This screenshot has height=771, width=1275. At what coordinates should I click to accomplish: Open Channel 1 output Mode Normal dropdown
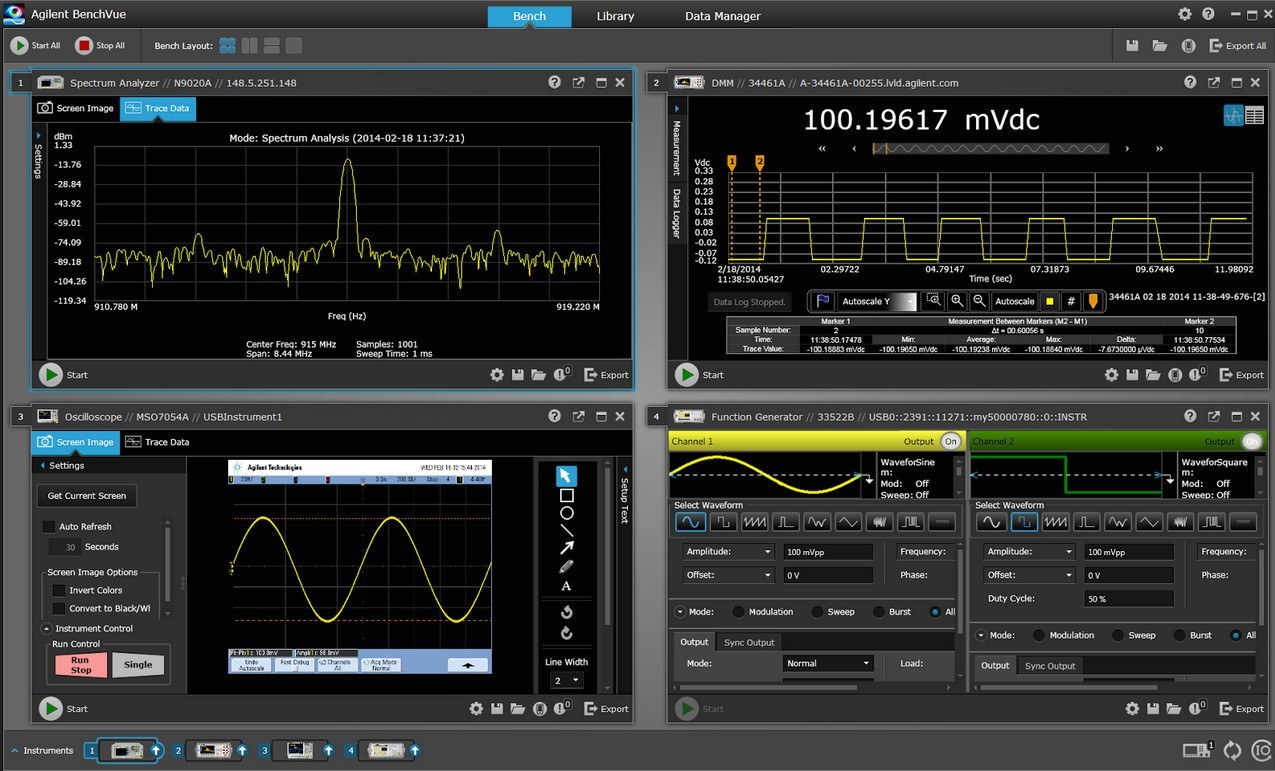click(x=828, y=663)
